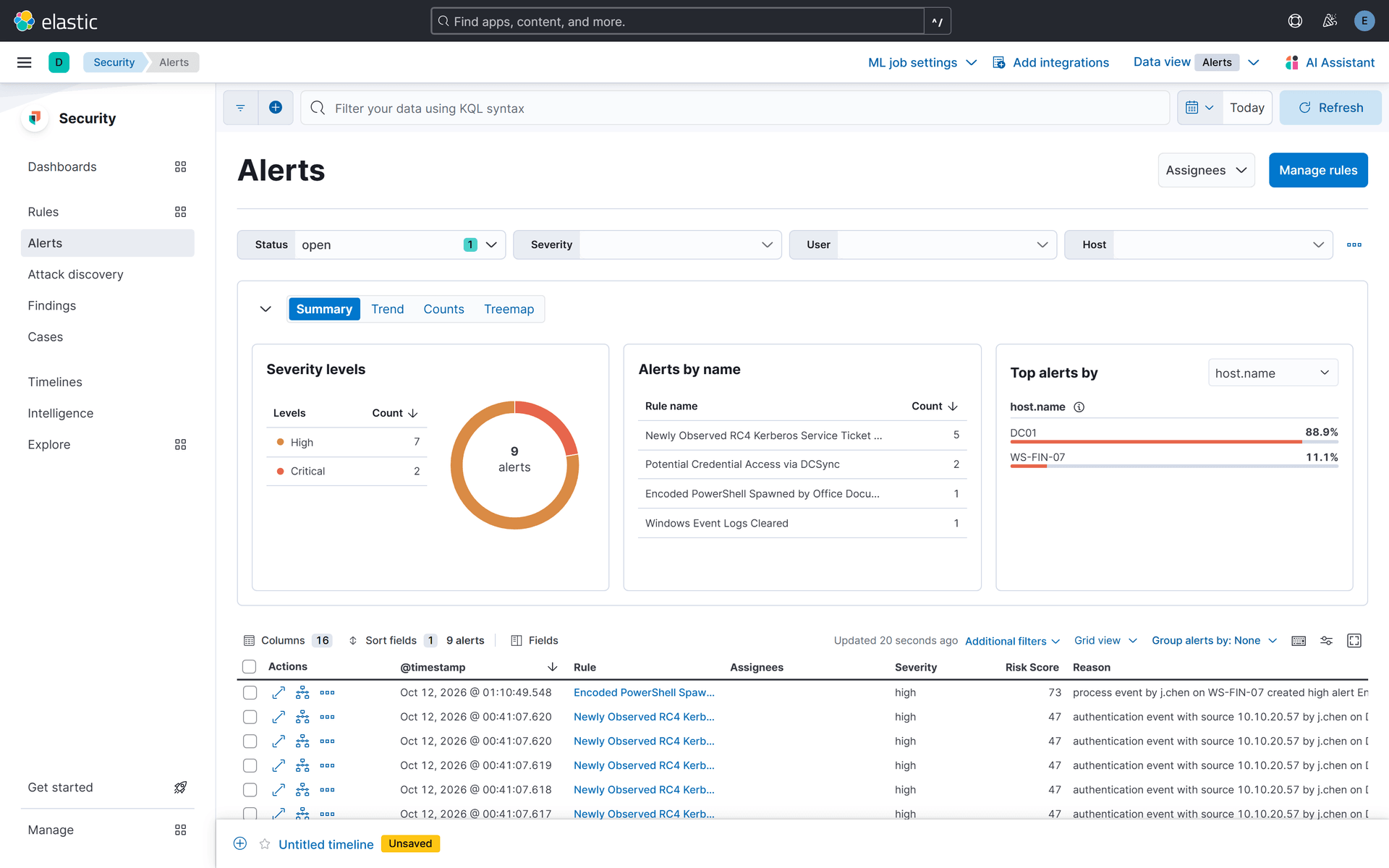The image size is (1389, 868).
Task: Check the Encoded PowerShell alert row checkbox
Action: (250, 693)
